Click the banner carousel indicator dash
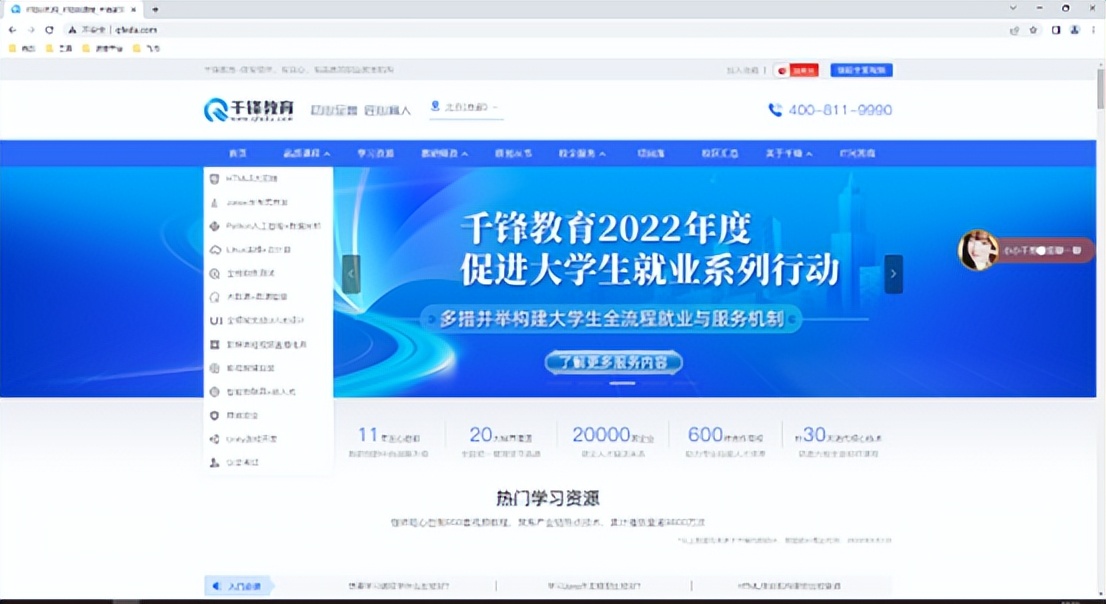Screen dimensions: 1106x604 coord(622,383)
